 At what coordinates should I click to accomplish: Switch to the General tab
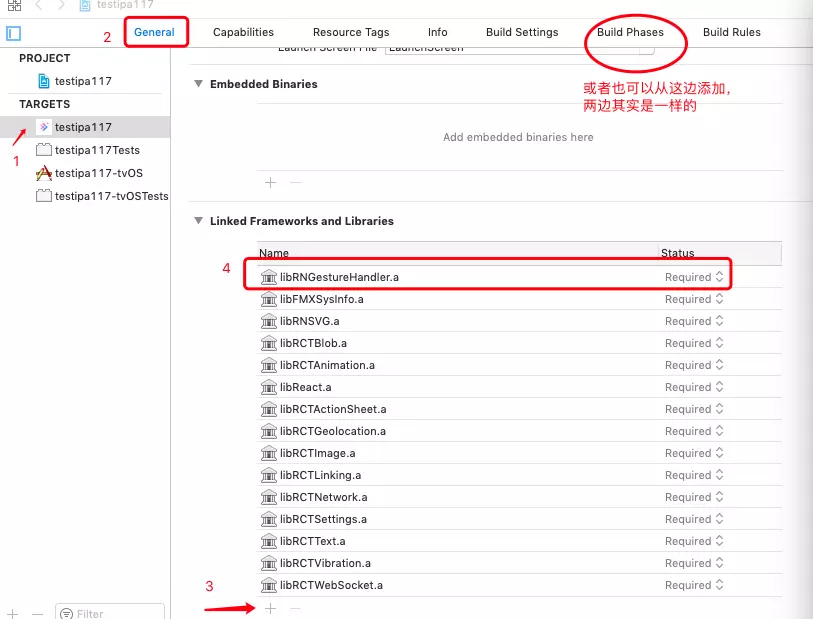154,32
